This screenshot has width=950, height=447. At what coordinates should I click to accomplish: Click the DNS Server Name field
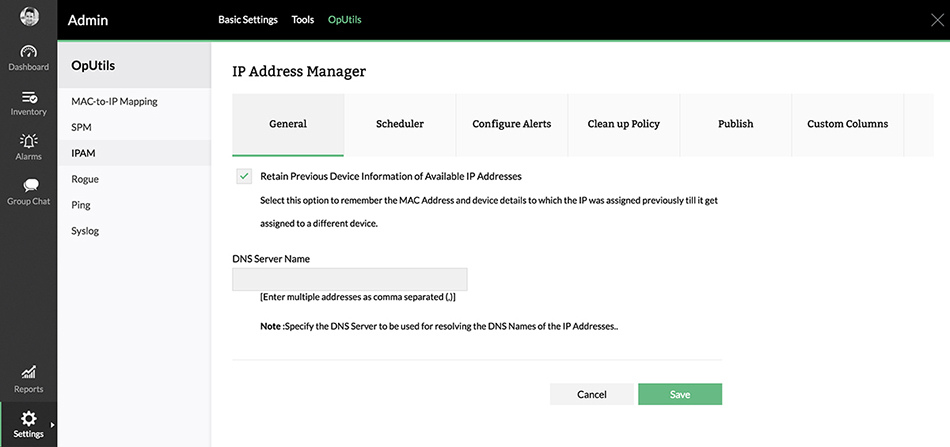(350, 280)
